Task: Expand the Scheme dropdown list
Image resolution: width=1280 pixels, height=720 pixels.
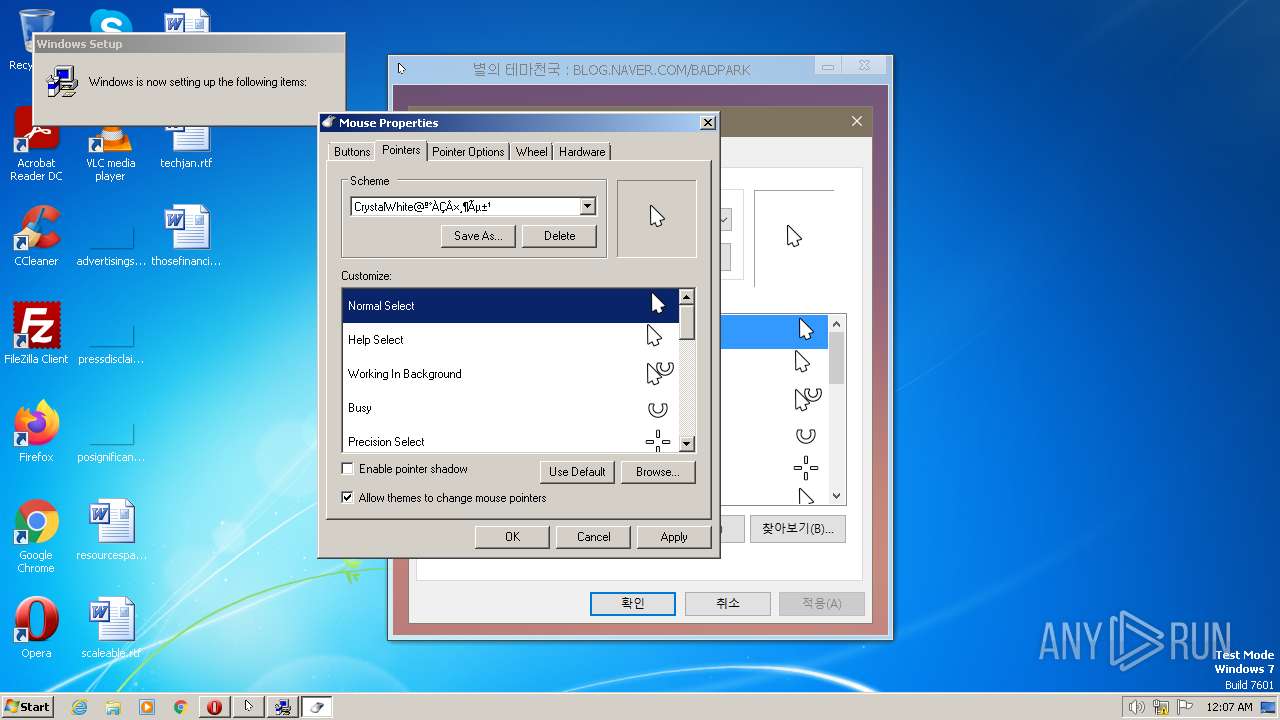Action: pos(588,207)
